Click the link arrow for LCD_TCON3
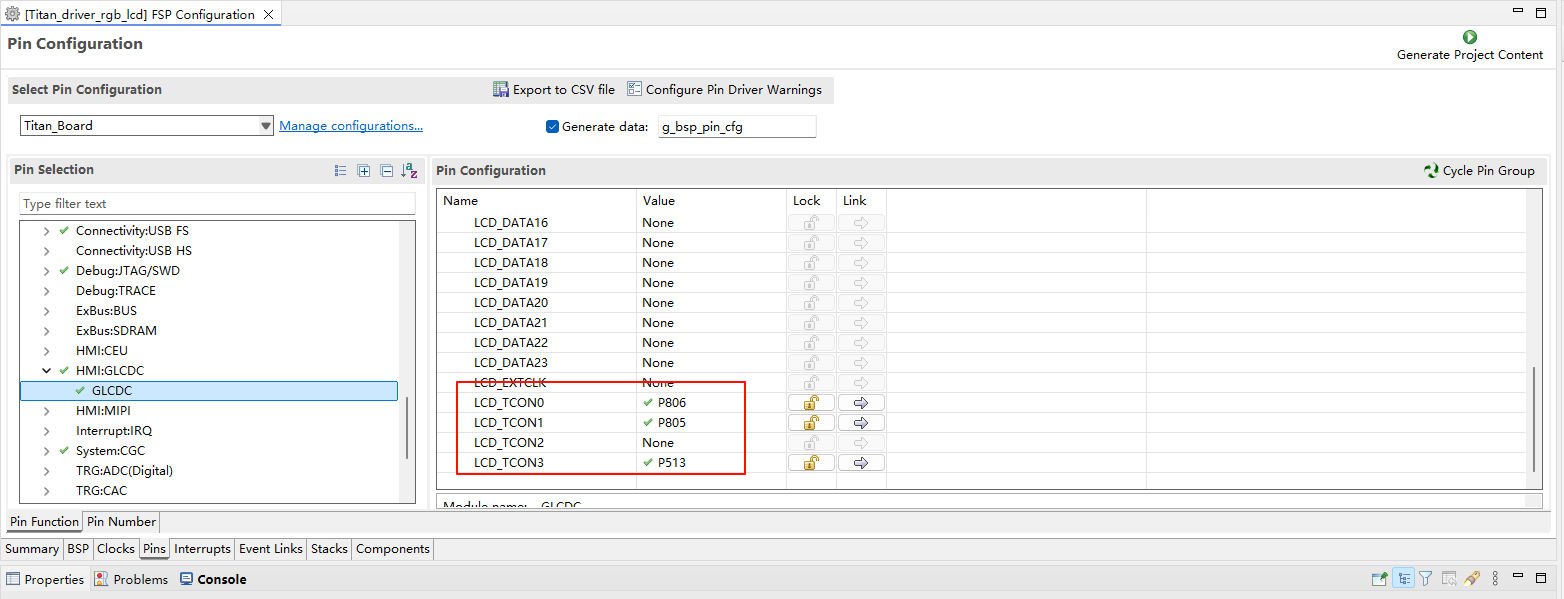 click(x=860, y=463)
